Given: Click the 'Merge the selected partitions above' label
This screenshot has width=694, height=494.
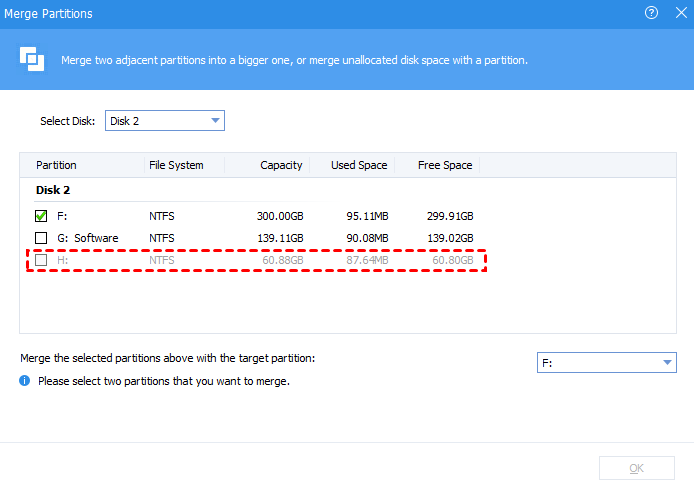Looking at the screenshot, I should [167, 358].
